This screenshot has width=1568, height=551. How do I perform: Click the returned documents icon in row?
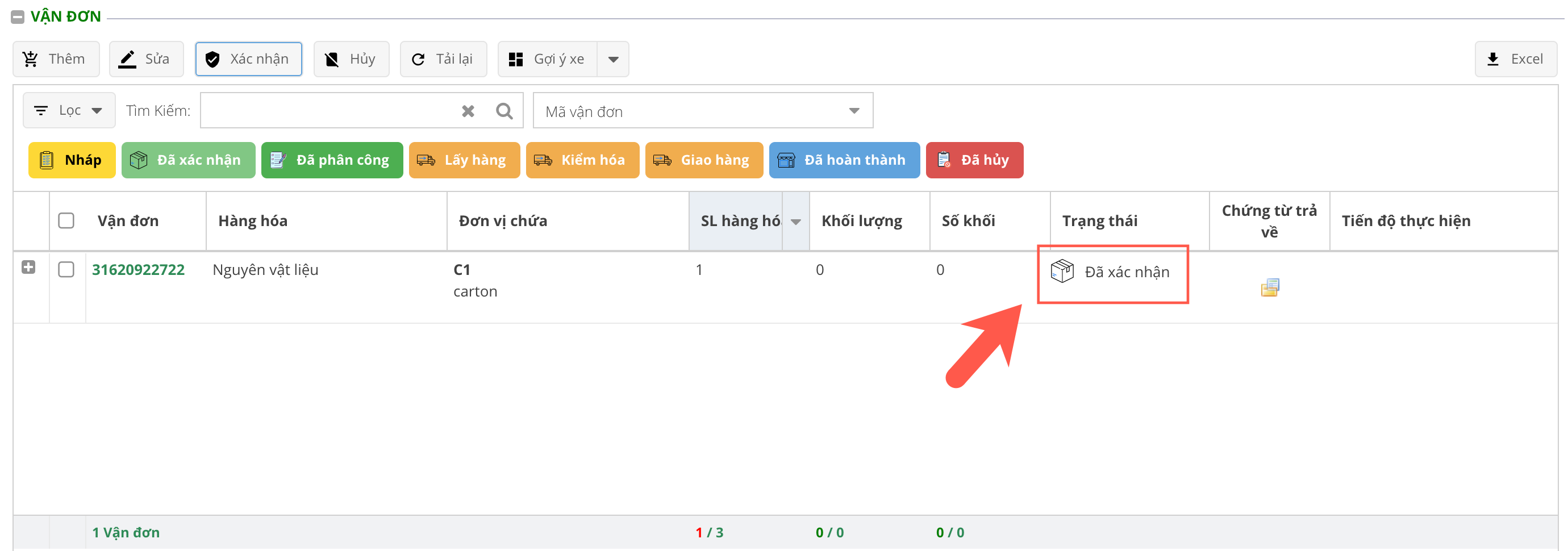[x=1269, y=287]
